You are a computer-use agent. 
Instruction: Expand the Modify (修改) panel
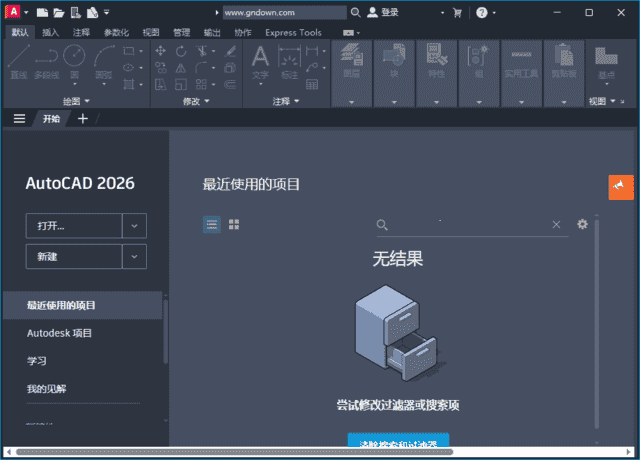[196, 101]
